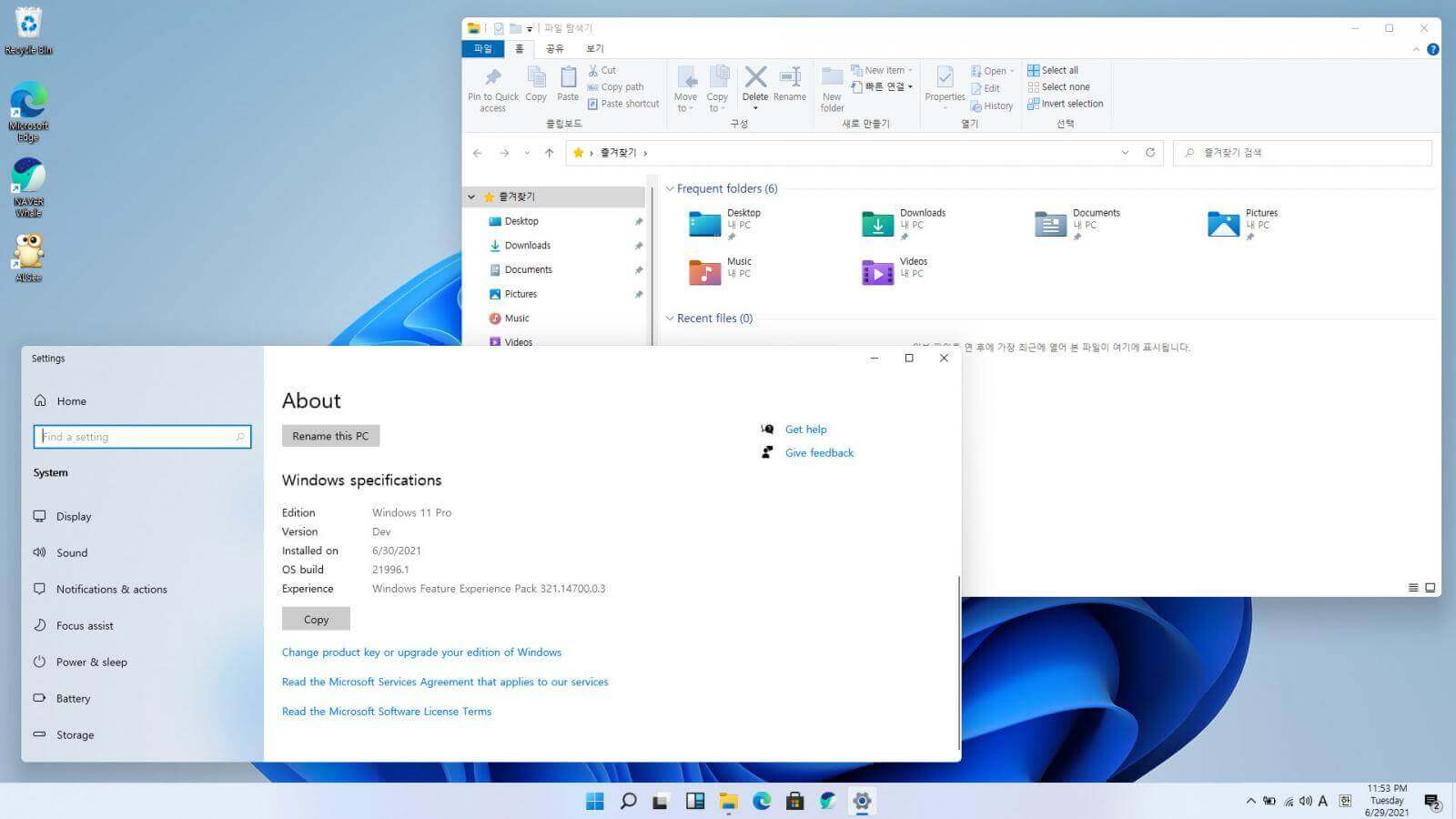Screen dimensions: 1456x819
Task: Collapse the Frequent folders section
Action: [x=670, y=189]
